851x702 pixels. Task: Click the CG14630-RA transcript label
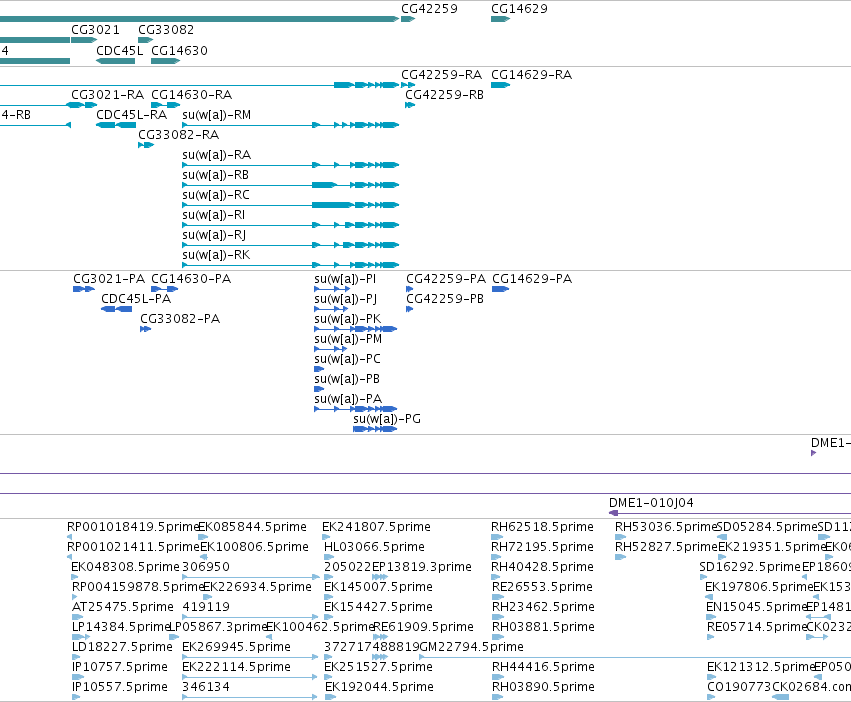coord(192,94)
